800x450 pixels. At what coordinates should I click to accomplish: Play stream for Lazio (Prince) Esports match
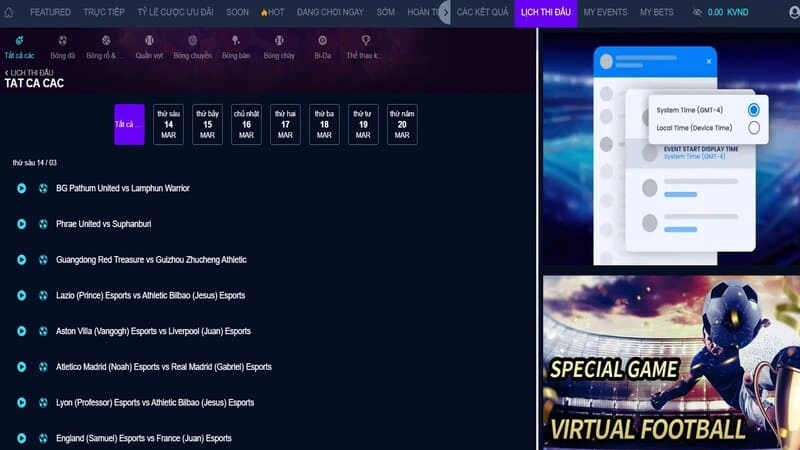click(21, 295)
